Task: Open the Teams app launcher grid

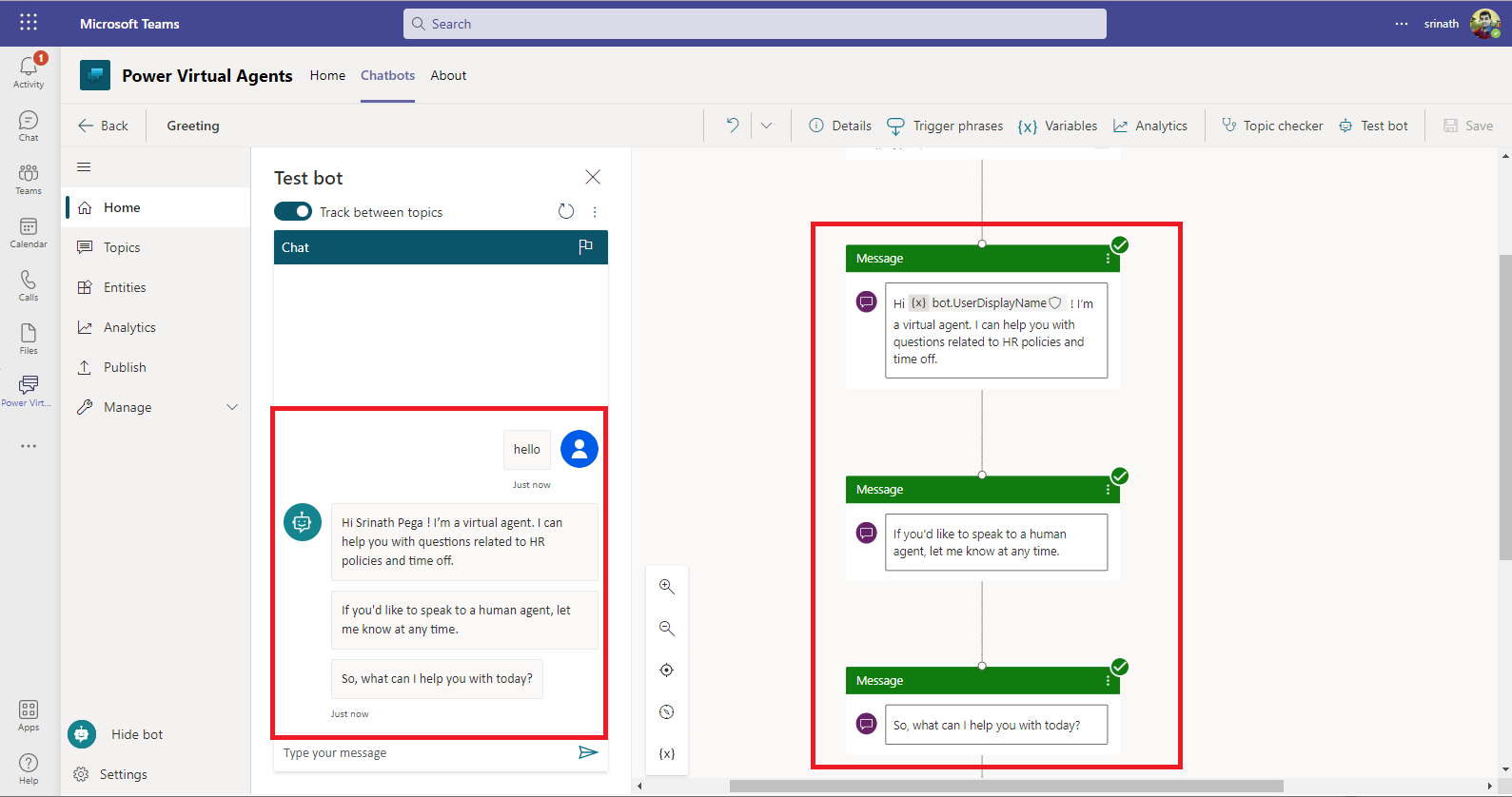Action: click(29, 23)
